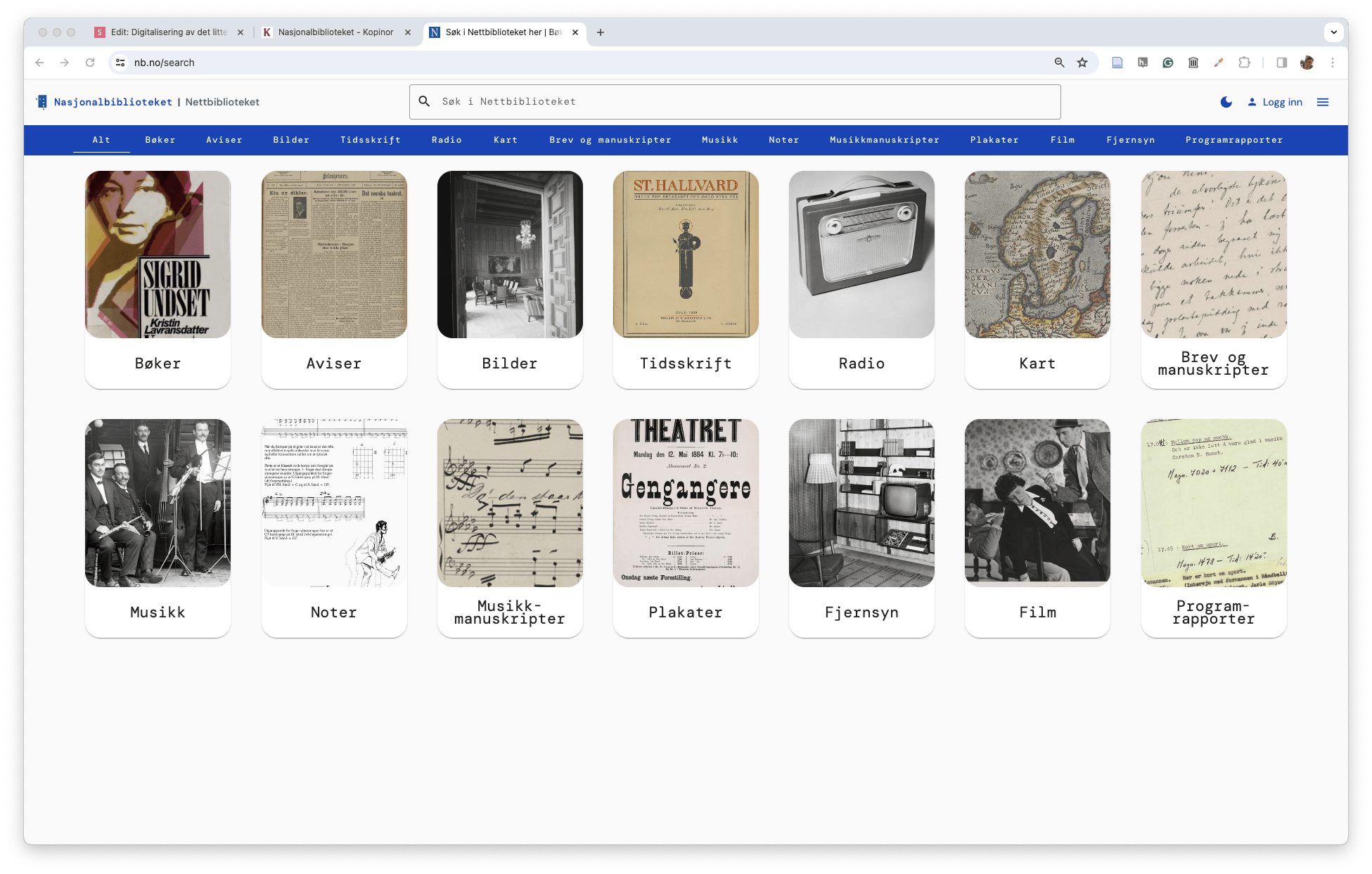The image size is (1372, 874).
Task: Click the Nasjonalbiblioteket logo icon
Action: [42, 102]
